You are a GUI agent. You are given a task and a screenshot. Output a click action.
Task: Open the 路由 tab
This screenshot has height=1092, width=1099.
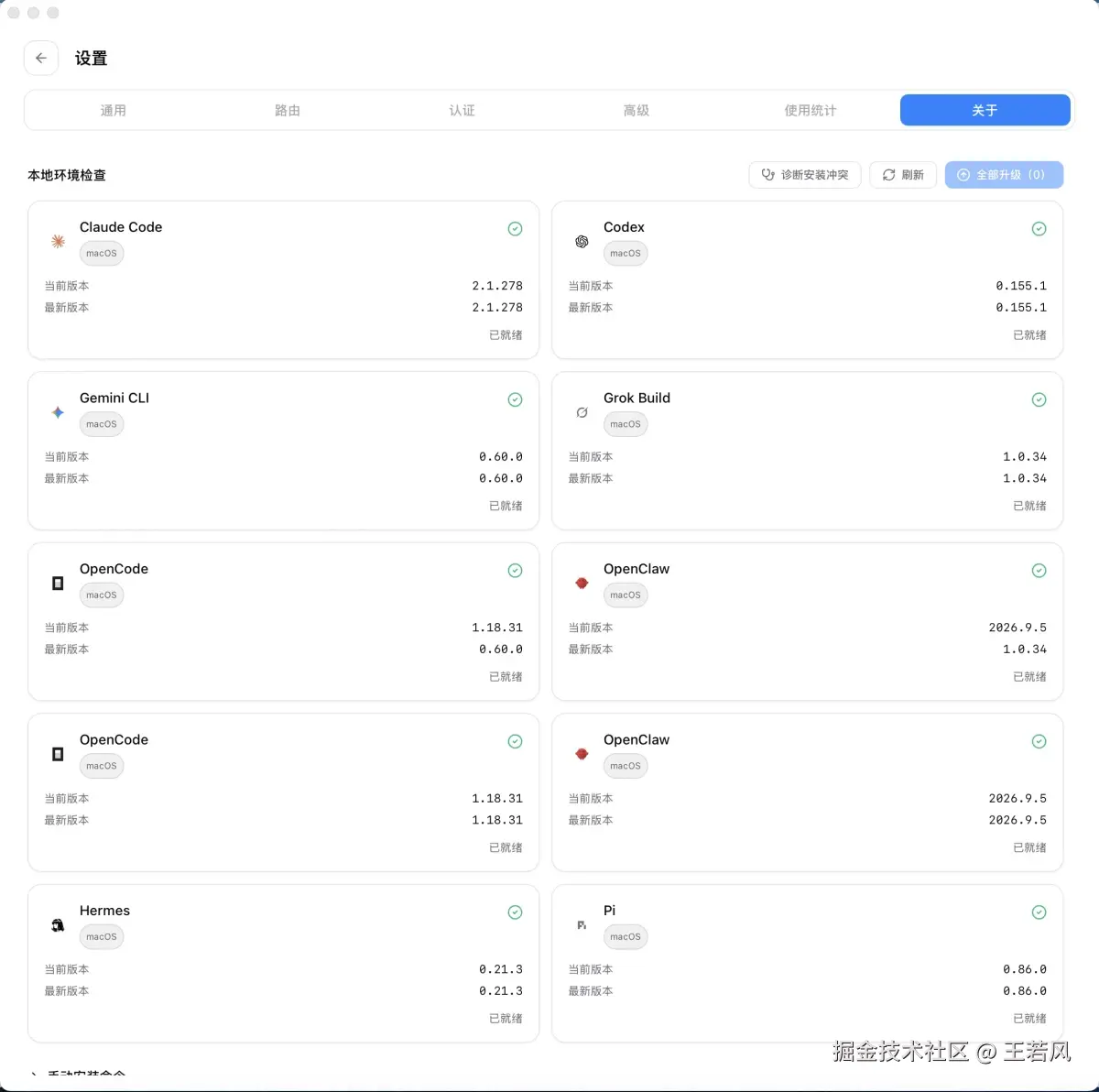[288, 110]
